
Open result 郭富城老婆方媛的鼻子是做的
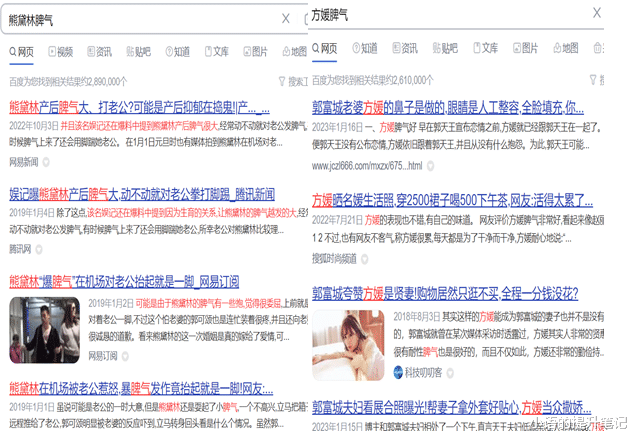click(x=448, y=107)
